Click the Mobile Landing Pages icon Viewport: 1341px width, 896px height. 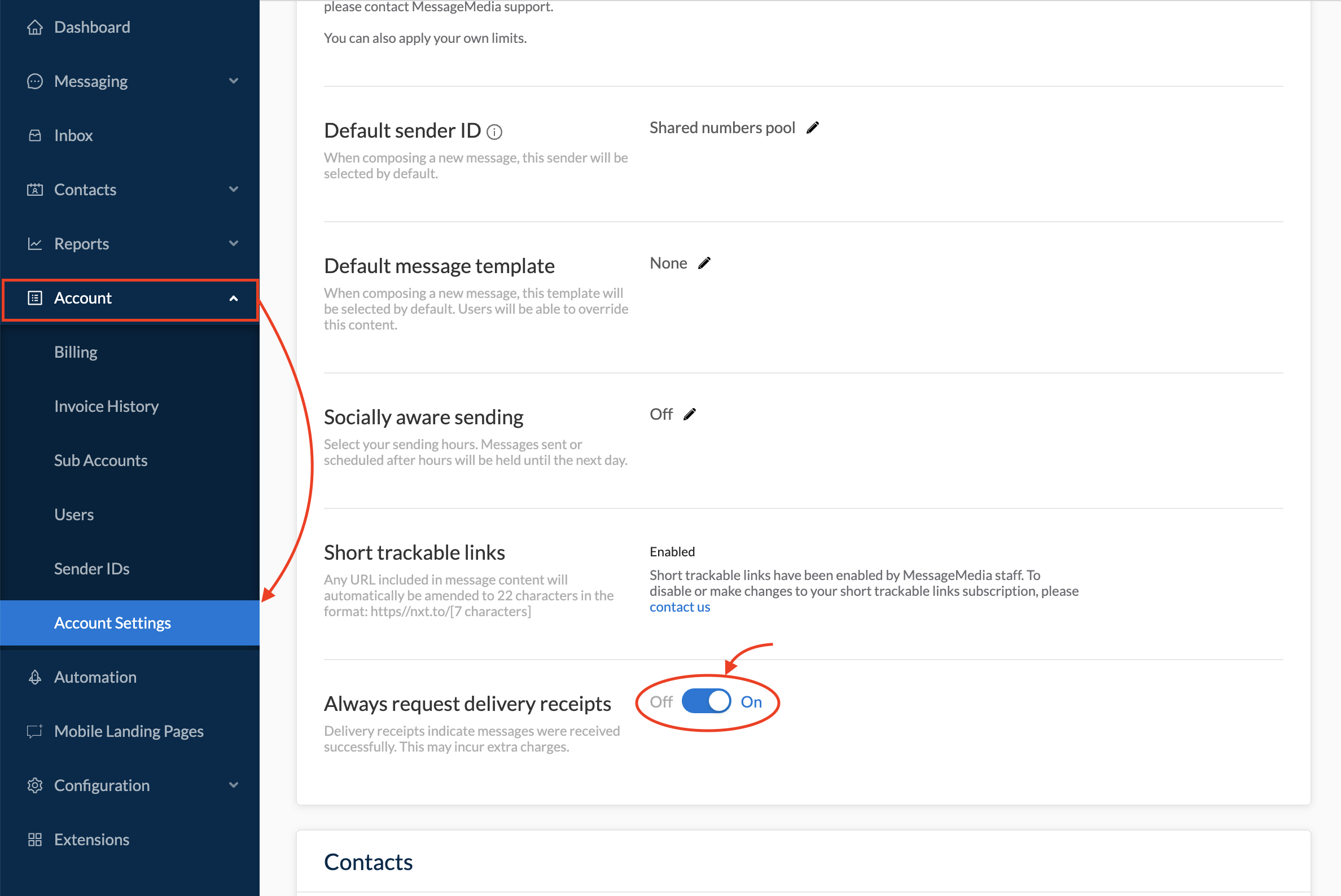[x=35, y=731]
